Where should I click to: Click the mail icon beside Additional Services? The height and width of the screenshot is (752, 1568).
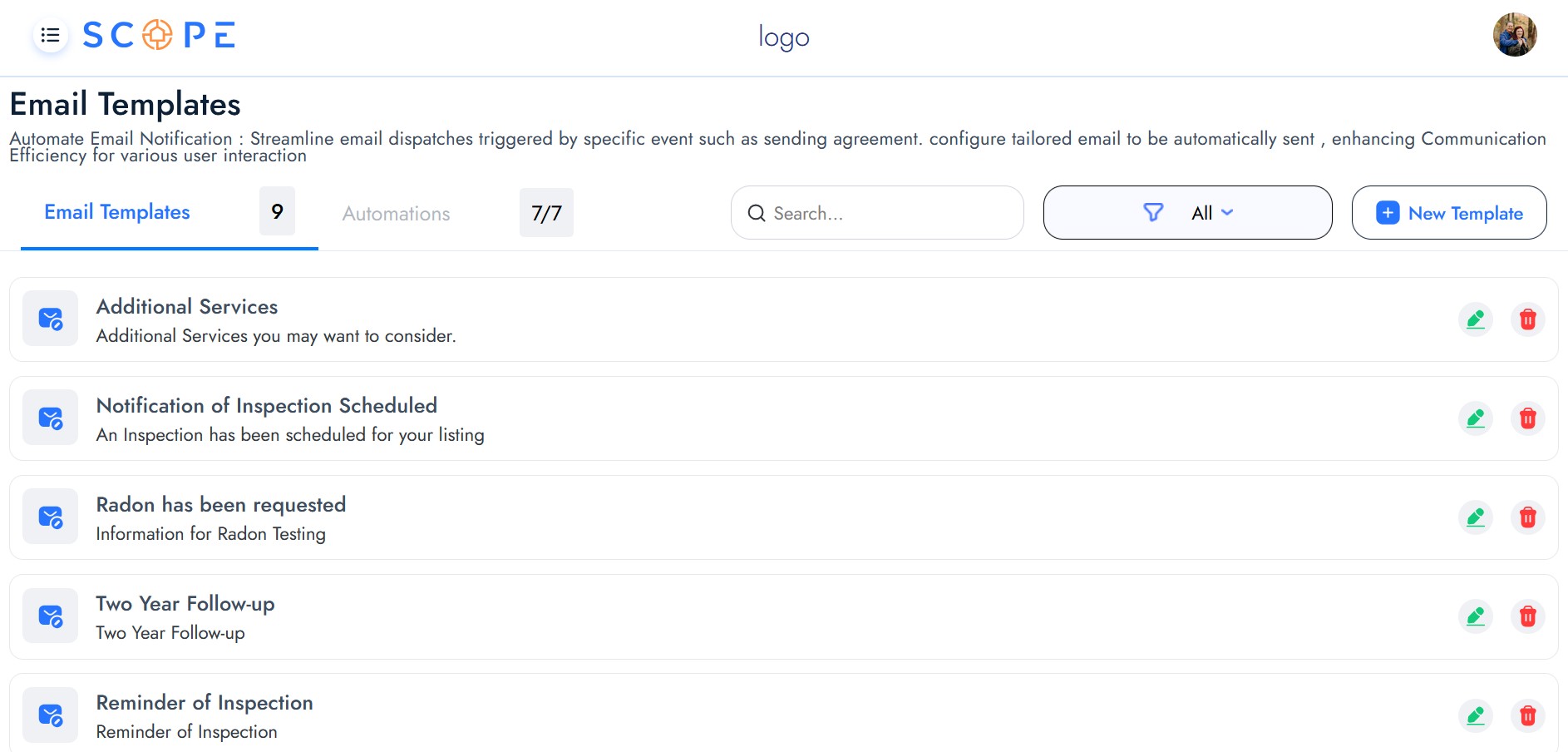click(51, 319)
